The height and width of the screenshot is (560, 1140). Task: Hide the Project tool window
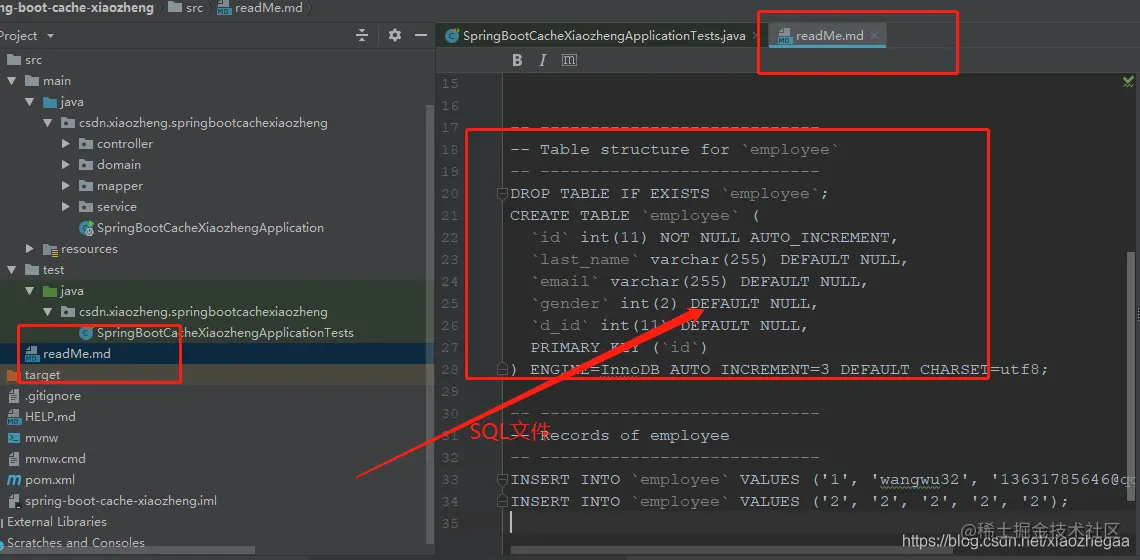420,35
